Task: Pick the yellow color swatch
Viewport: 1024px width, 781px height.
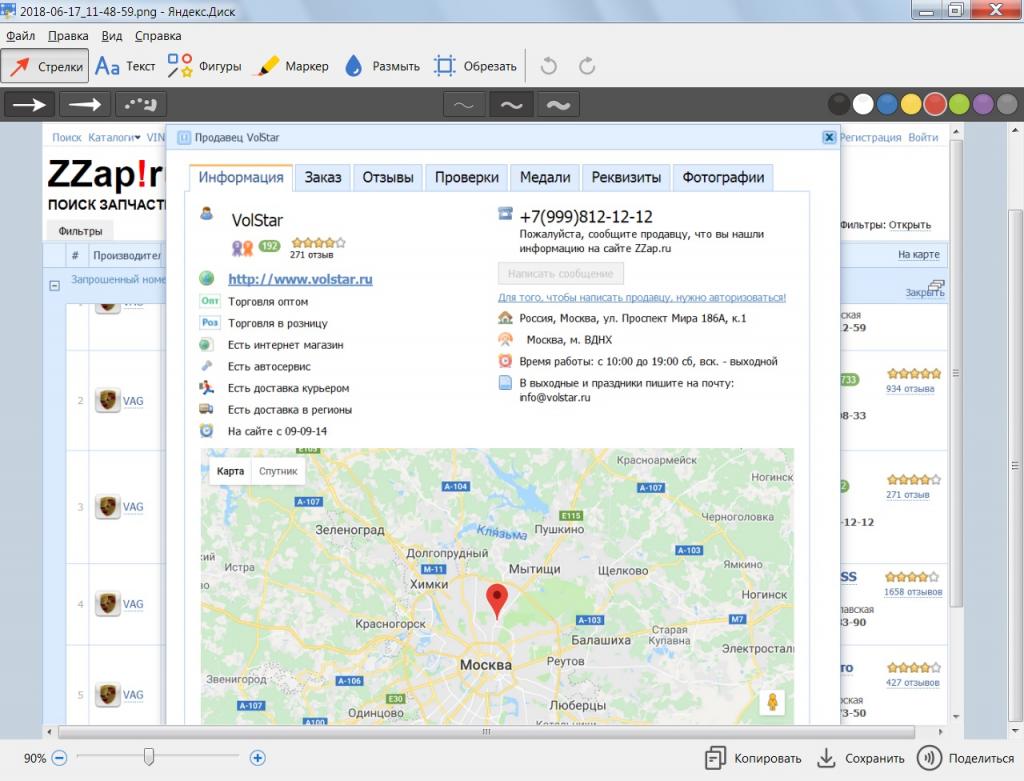Action: pyautogui.click(x=911, y=104)
